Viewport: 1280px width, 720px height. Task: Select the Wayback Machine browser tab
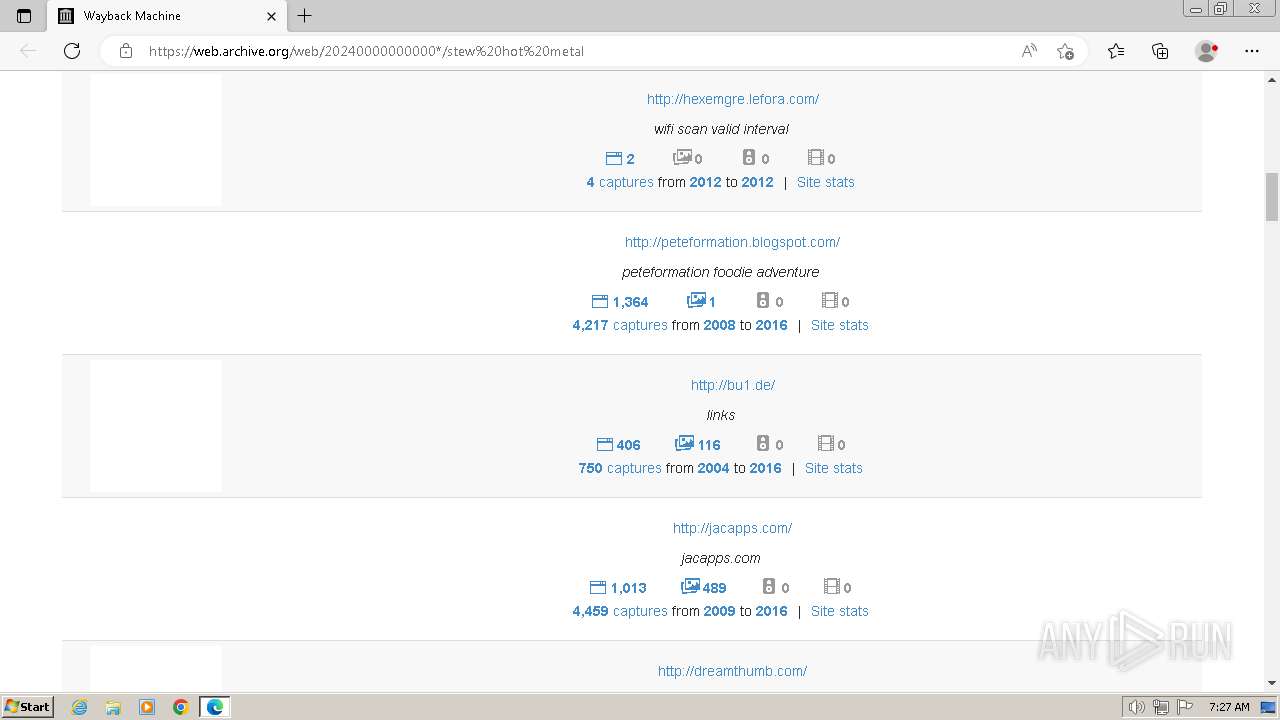[x=166, y=16]
